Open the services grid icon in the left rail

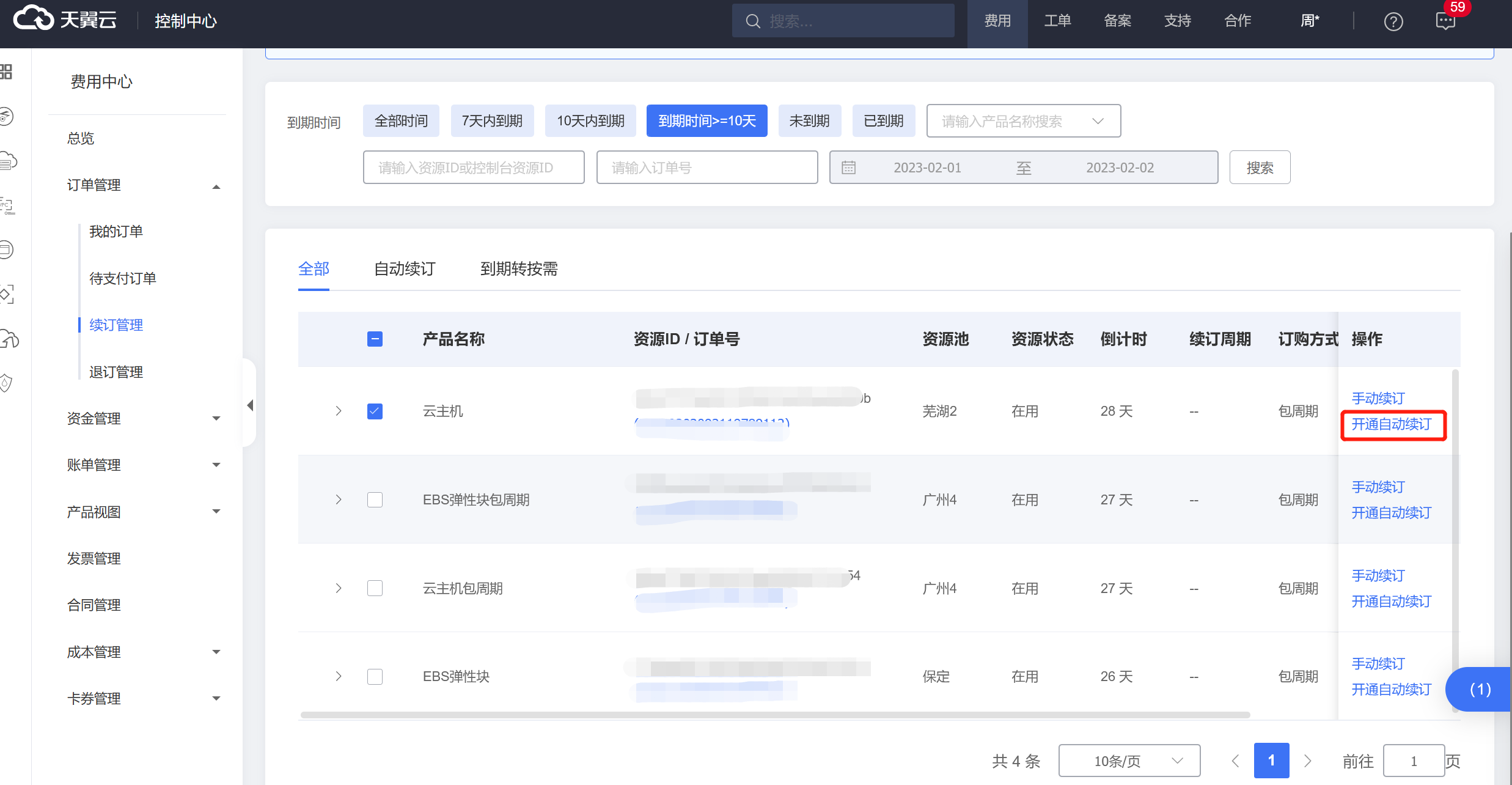[6, 72]
